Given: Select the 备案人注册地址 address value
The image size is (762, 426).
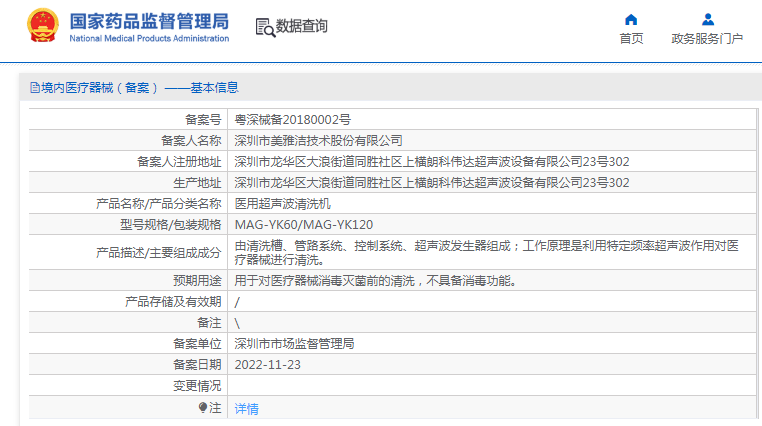Looking at the screenshot, I should click(432, 162).
